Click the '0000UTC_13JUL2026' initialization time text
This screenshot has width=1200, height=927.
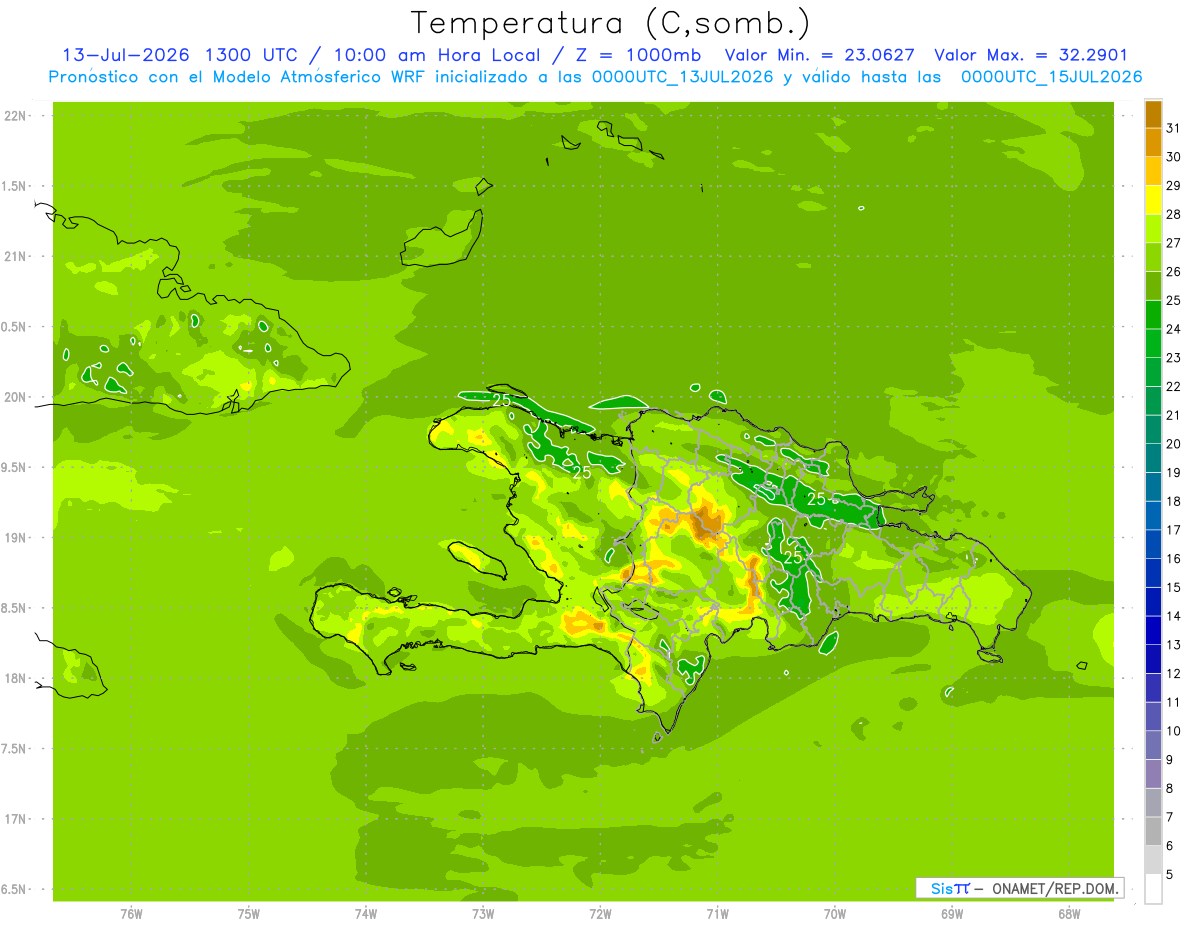click(x=682, y=77)
